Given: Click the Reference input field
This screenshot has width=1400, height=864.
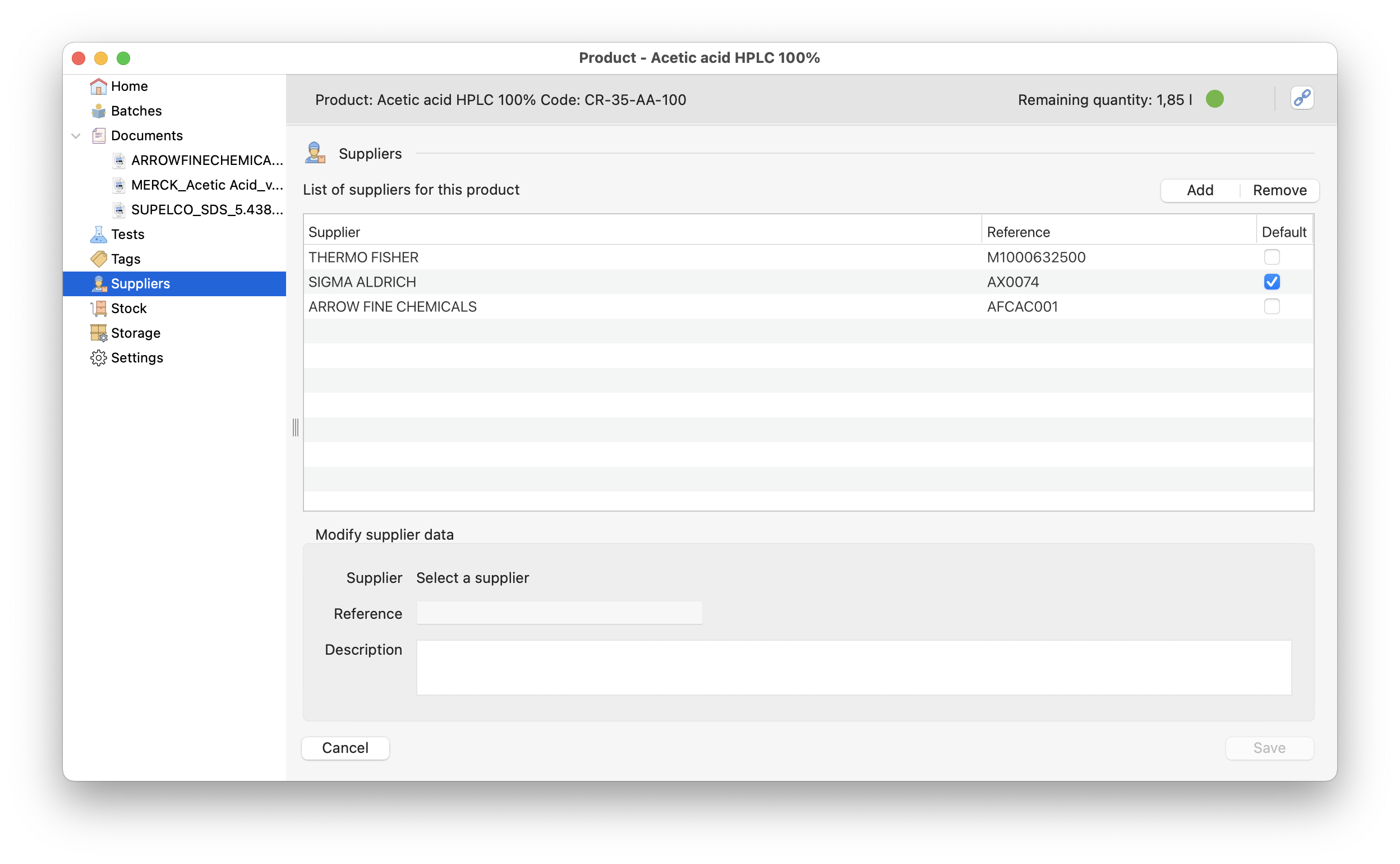Looking at the screenshot, I should (559, 613).
